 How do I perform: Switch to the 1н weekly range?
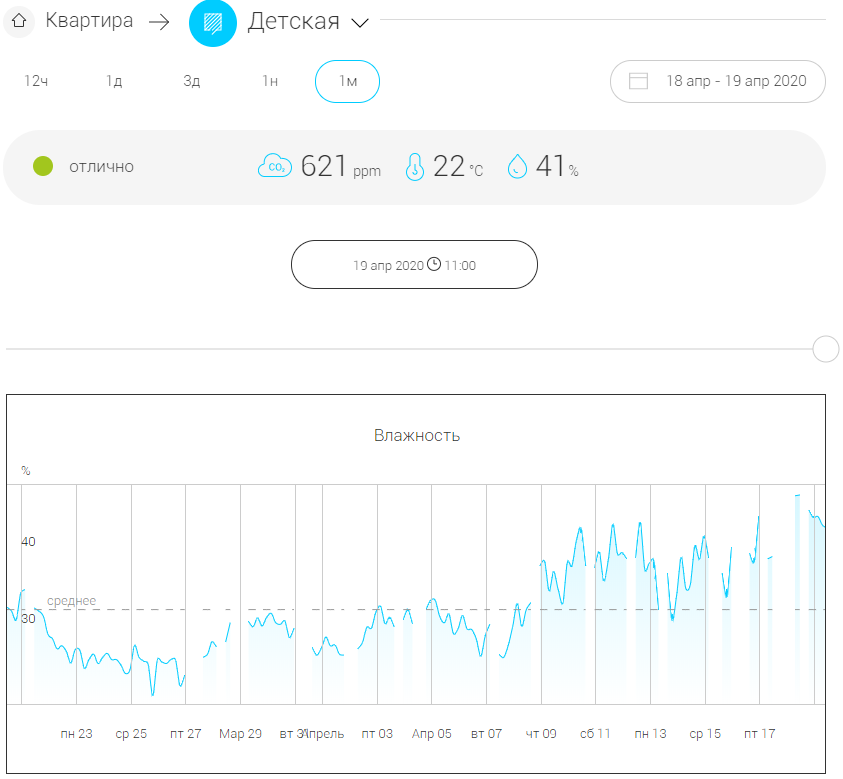269,81
